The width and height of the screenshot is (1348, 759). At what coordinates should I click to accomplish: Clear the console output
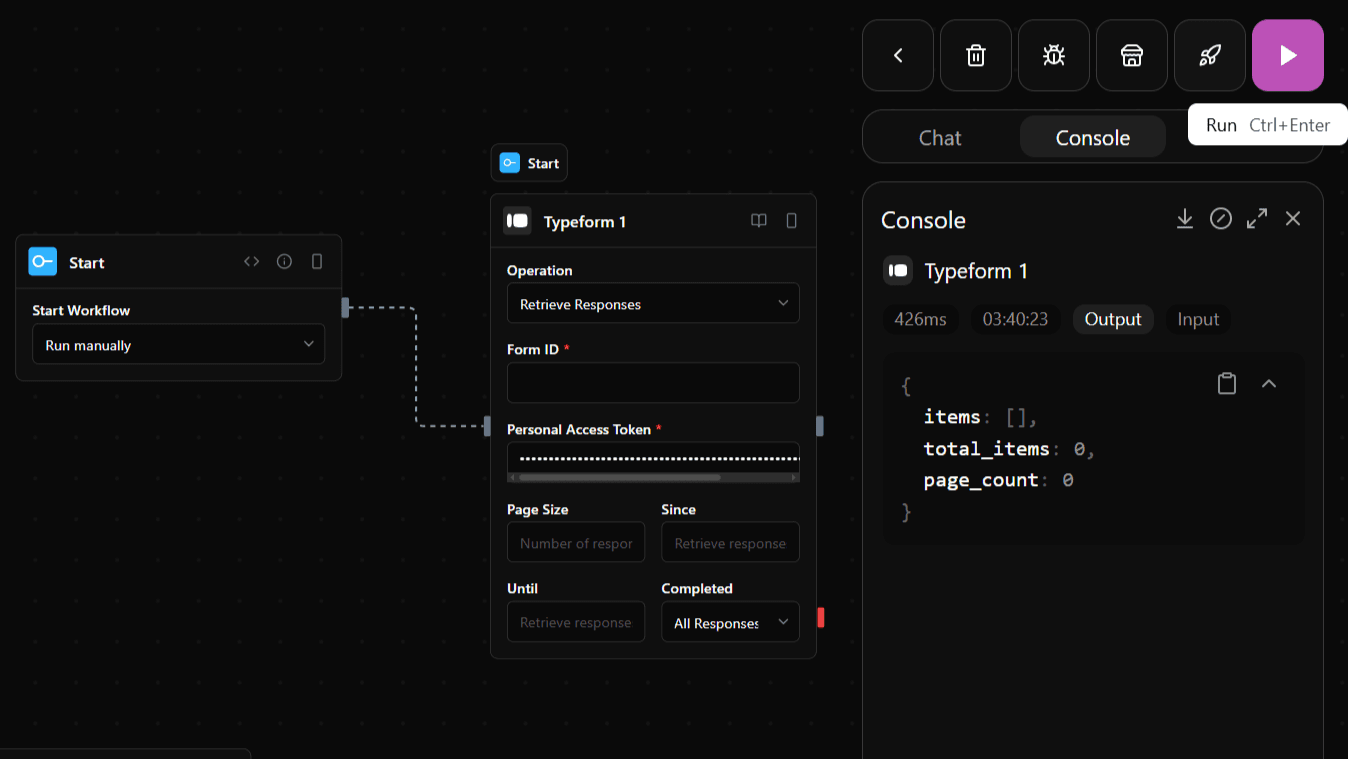click(x=1221, y=218)
